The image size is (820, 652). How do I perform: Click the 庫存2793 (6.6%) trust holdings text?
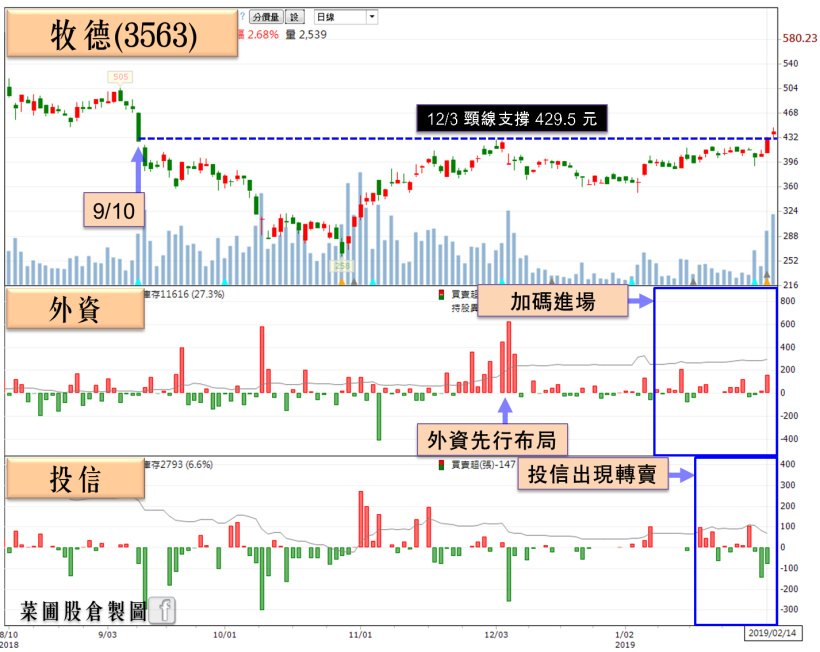click(x=178, y=464)
